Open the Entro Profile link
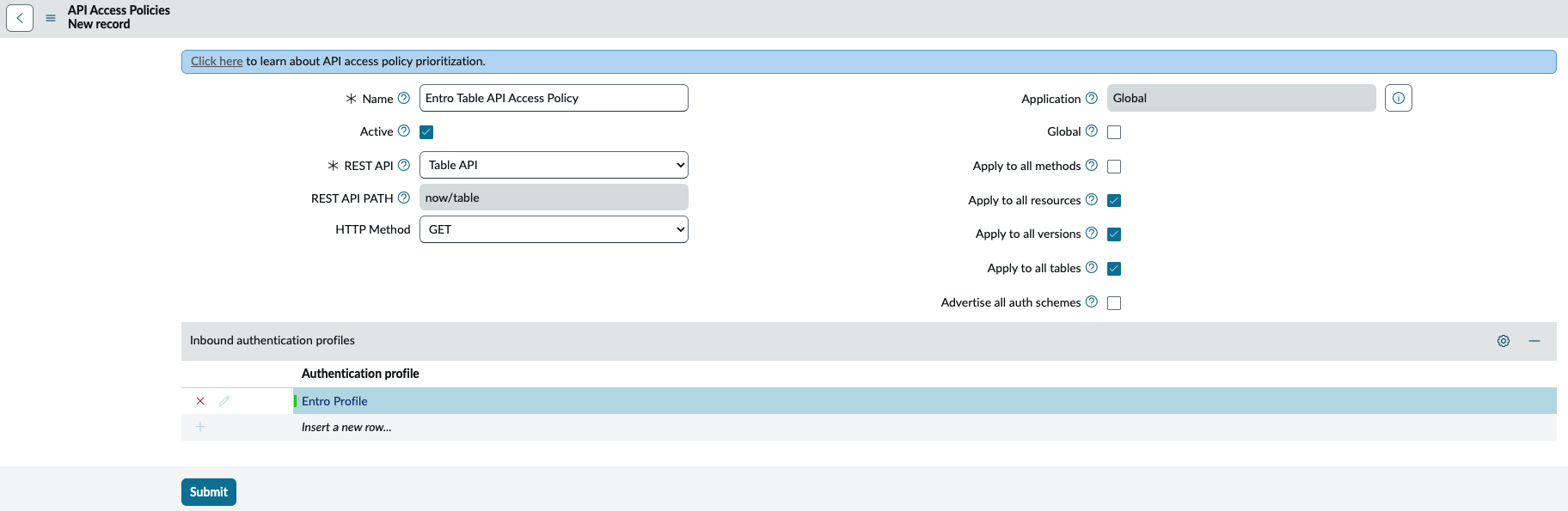Screen dimensions: 1568x511 coord(334,401)
